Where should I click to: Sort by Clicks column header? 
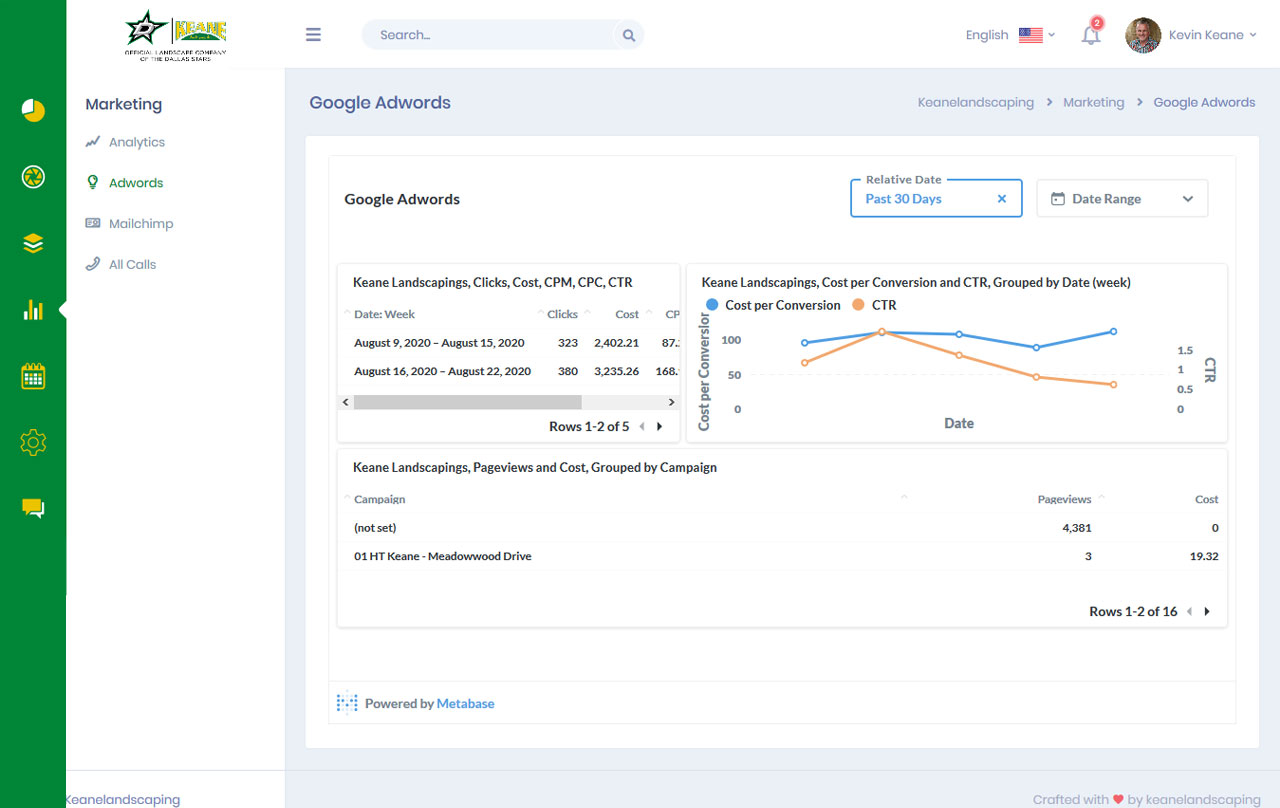tap(562, 314)
